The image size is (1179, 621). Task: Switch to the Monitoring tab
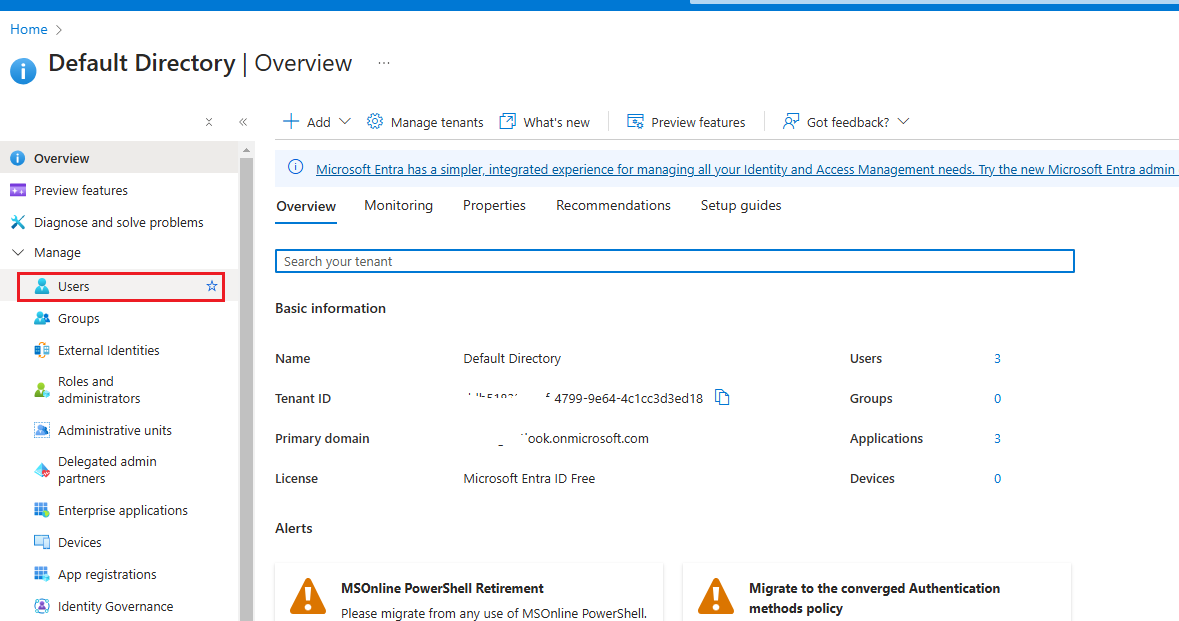398,206
